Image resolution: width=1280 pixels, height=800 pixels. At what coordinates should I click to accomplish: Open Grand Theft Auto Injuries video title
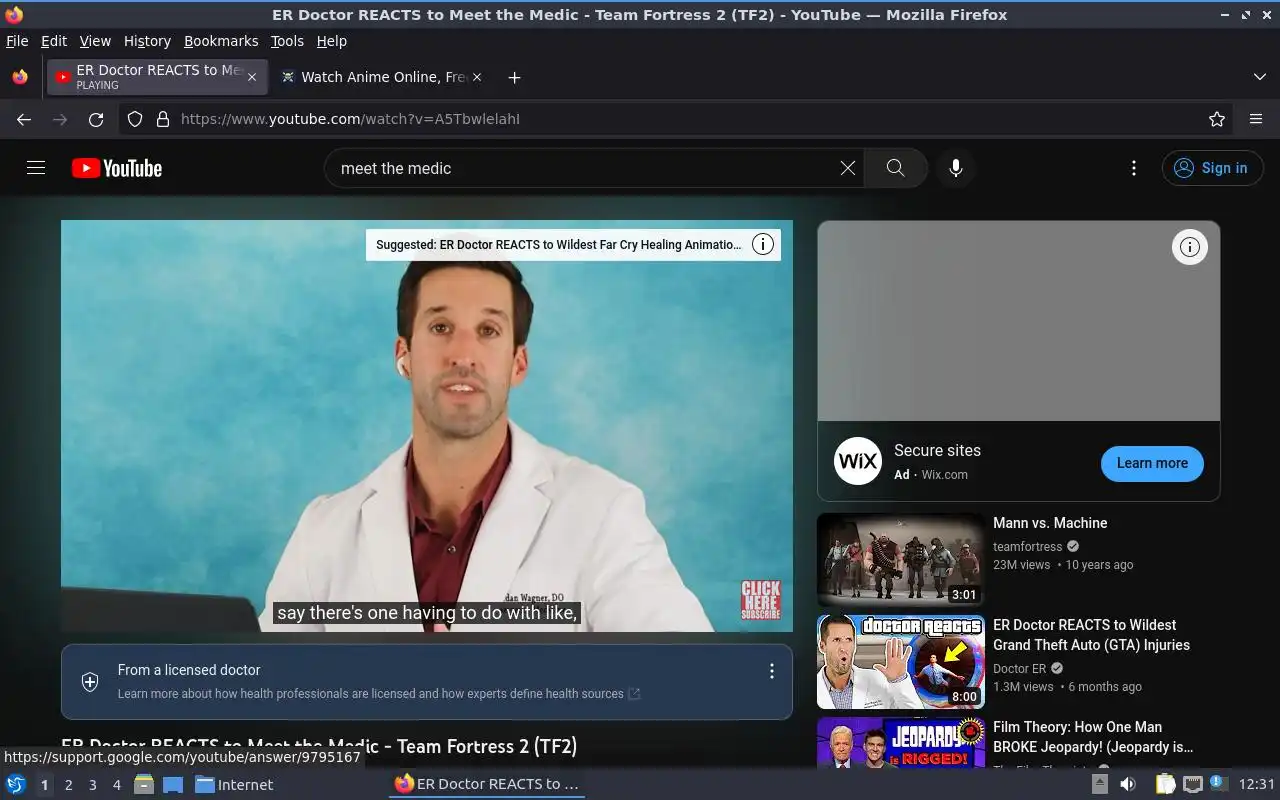coord(1091,635)
